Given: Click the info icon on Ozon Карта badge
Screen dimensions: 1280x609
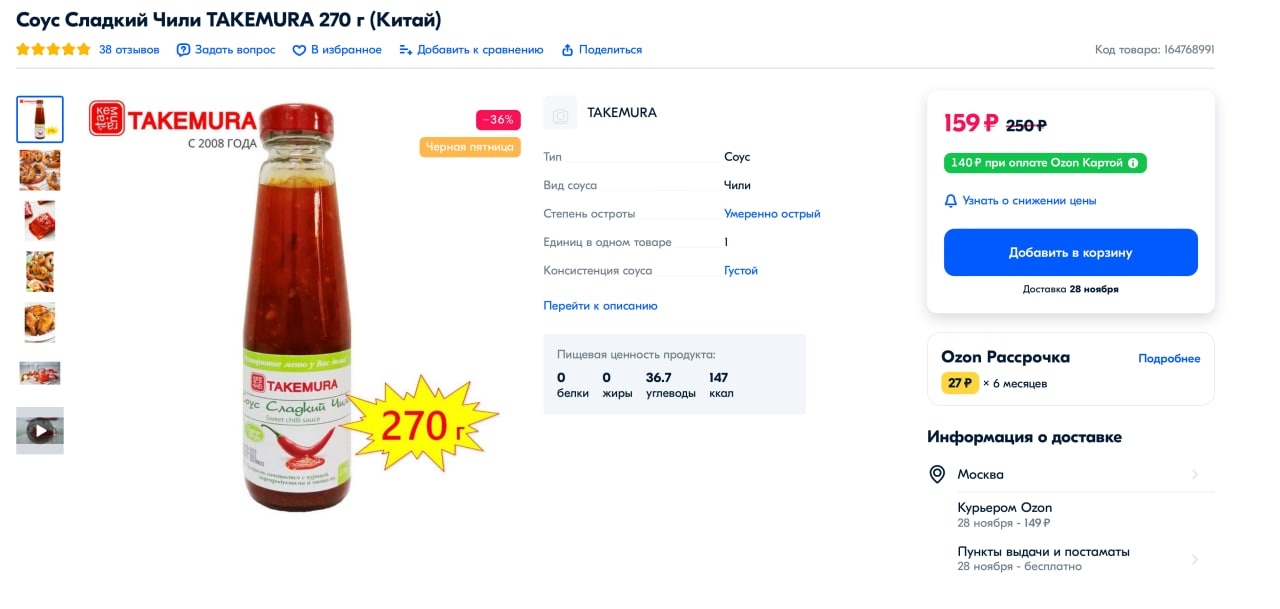Looking at the screenshot, I should [1133, 163].
